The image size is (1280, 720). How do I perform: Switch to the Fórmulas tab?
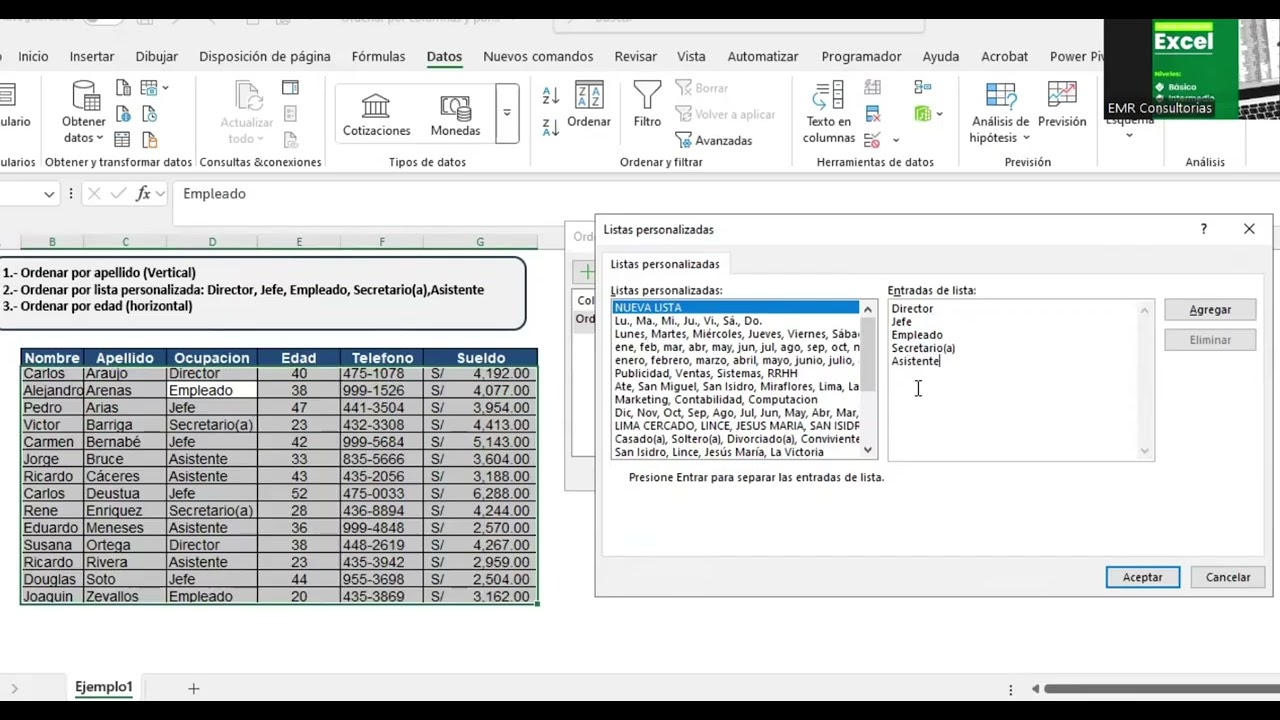[379, 57]
